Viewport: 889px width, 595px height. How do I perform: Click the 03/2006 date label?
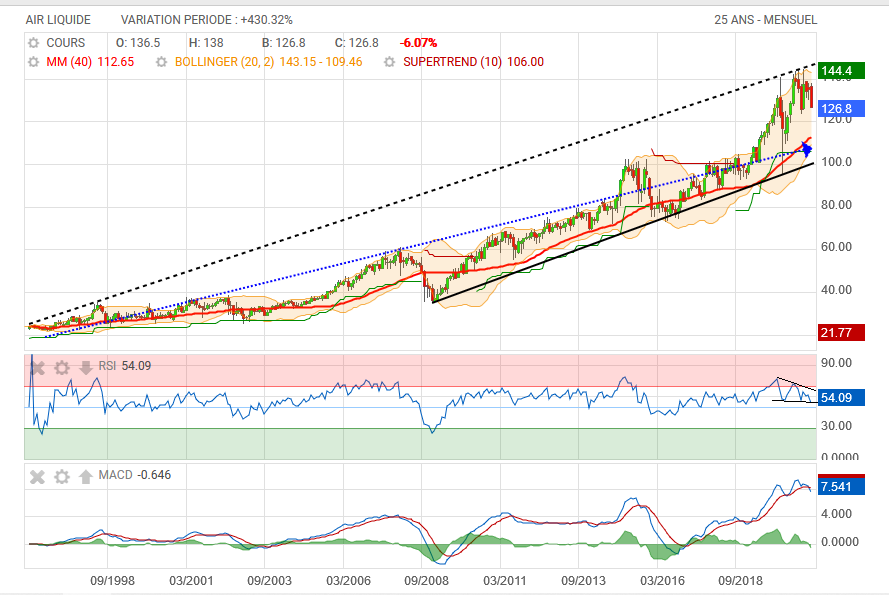348,581
